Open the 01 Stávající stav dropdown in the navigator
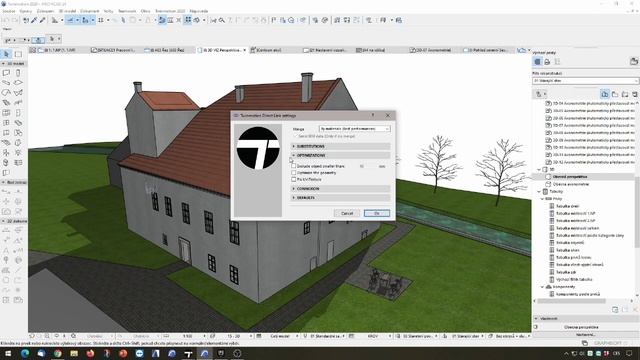This screenshot has width=640, height=360. [585, 81]
